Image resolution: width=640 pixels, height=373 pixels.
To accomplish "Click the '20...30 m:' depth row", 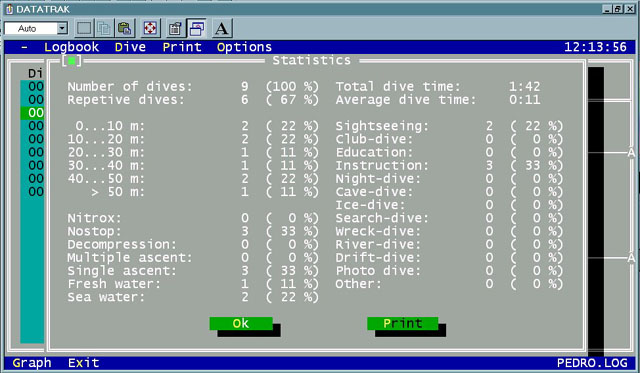I will point(193,152).
